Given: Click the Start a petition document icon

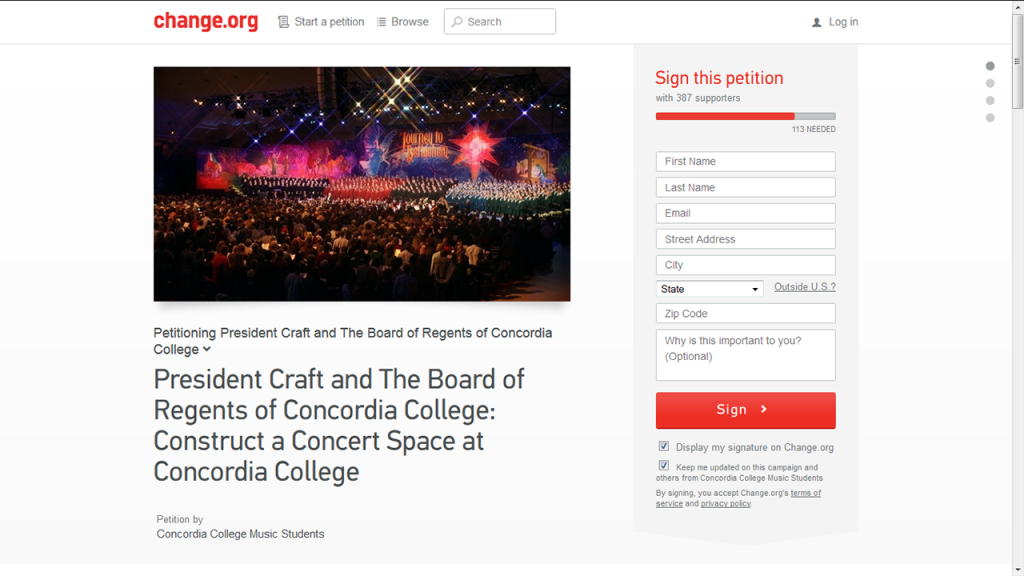Looking at the screenshot, I should [284, 22].
